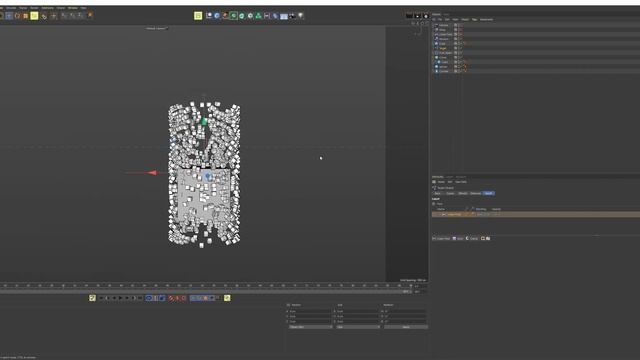Toggle the Z axis lock icon
640x360 pixels.
pyautogui.click(x=80, y=16)
